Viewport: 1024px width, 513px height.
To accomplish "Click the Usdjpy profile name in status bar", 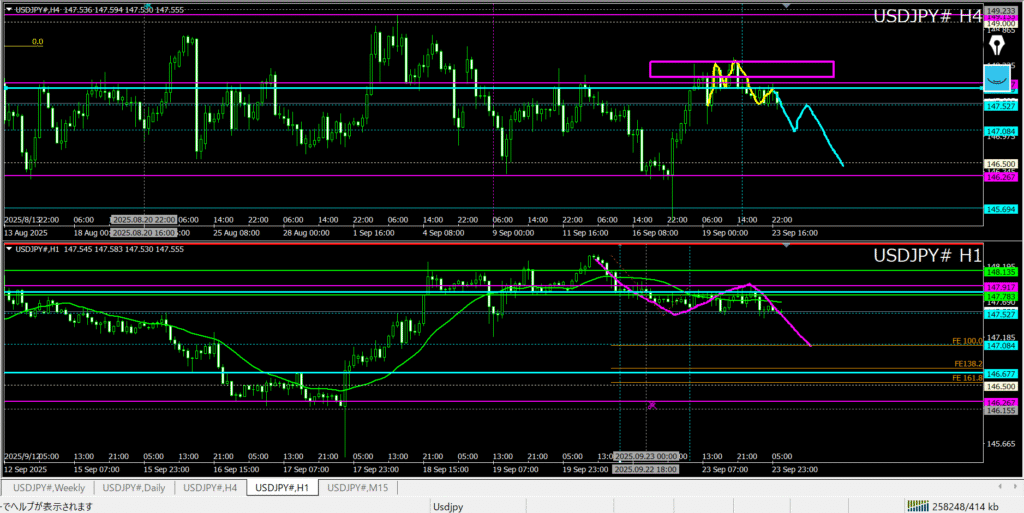I will (x=447, y=506).
